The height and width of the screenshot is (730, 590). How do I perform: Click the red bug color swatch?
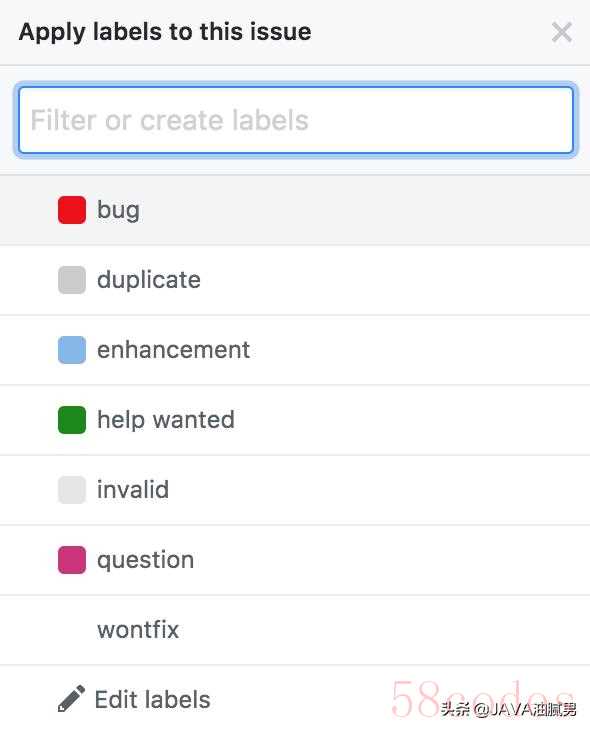point(72,210)
